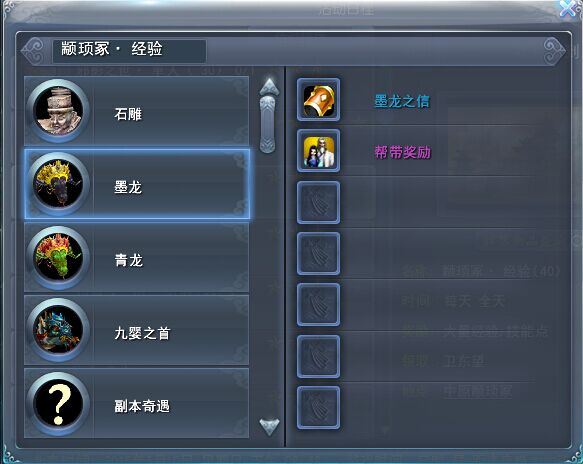
Task: Click the scroll down arrow of boss list
Action: click(x=269, y=427)
